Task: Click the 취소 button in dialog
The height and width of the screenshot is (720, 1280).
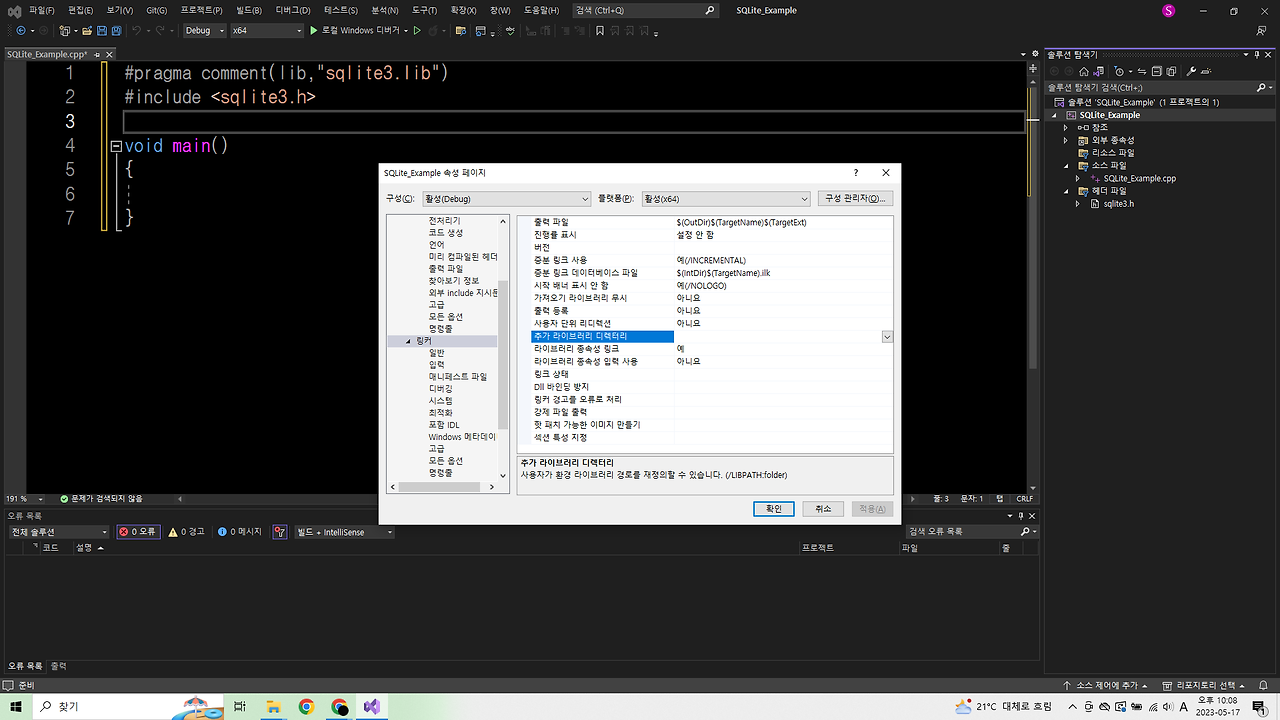Action: tap(823, 509)
